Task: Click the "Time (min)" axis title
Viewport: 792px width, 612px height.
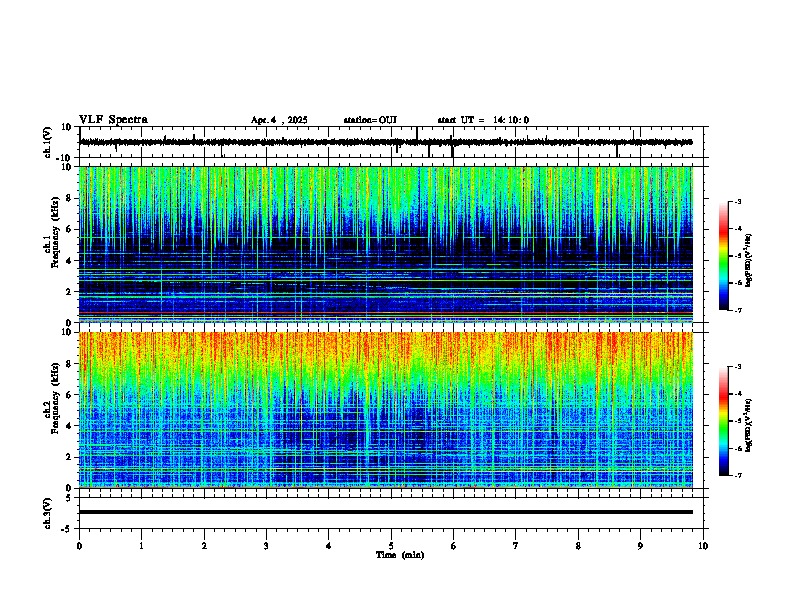Action: point(400,555)
